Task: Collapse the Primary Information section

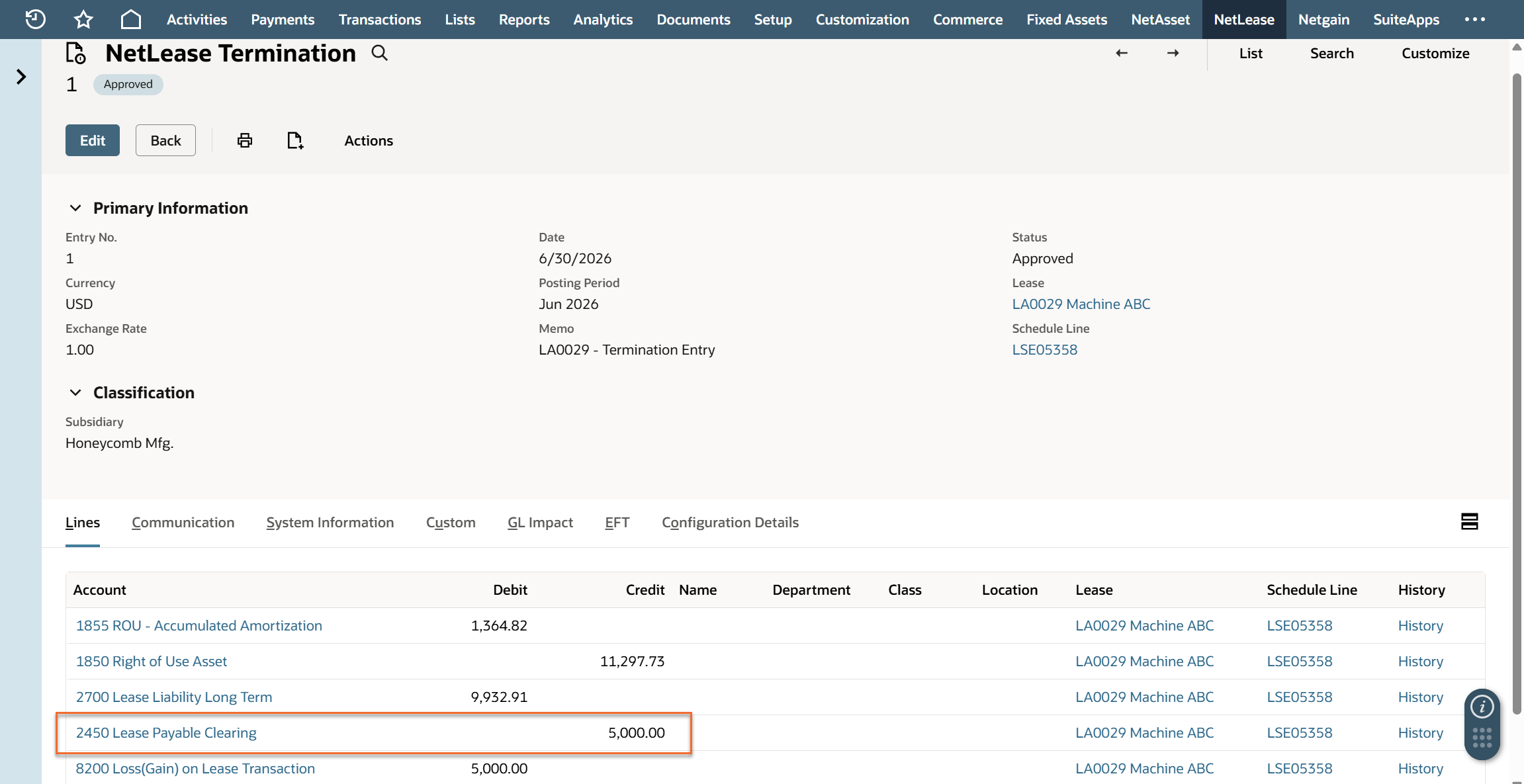Action: tap(75, 208)
